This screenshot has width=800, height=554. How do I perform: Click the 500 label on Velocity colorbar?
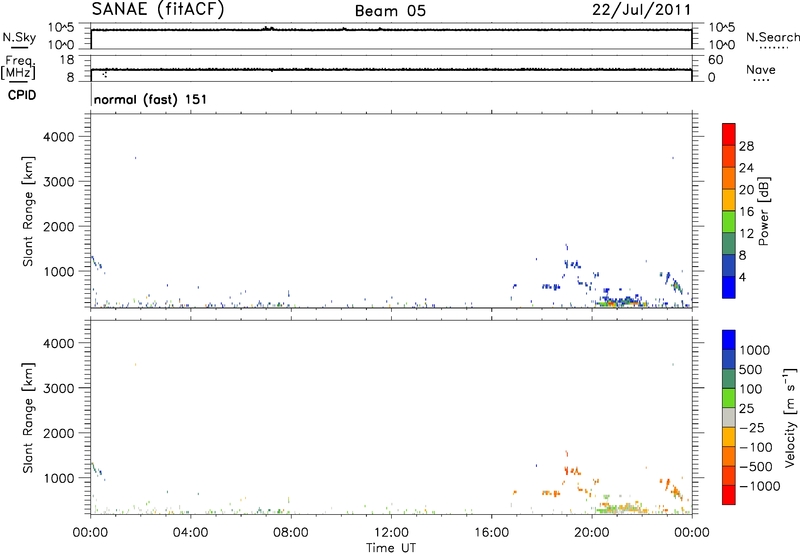(x=750, y=369)
